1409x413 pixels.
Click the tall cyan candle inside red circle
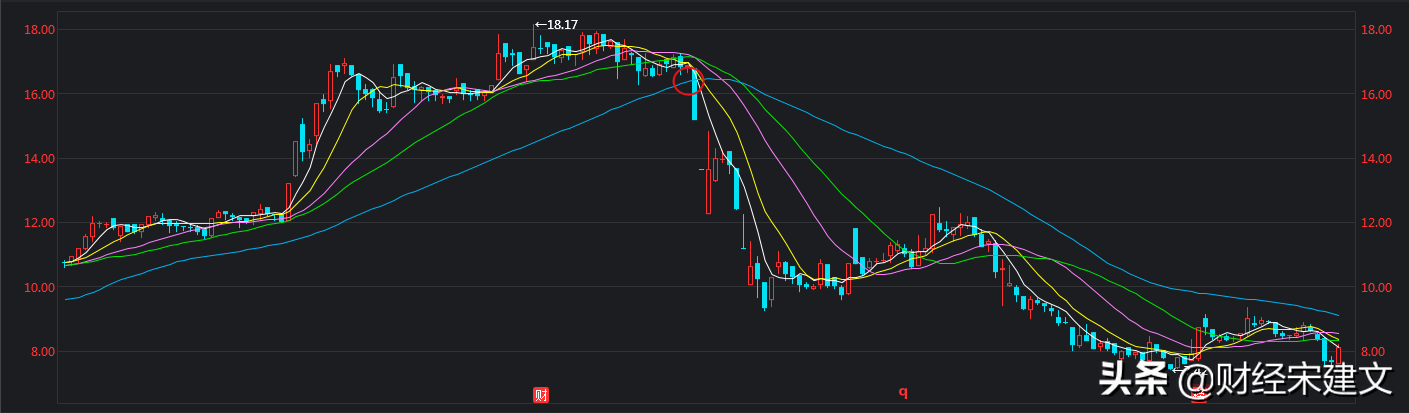[694, 95]
